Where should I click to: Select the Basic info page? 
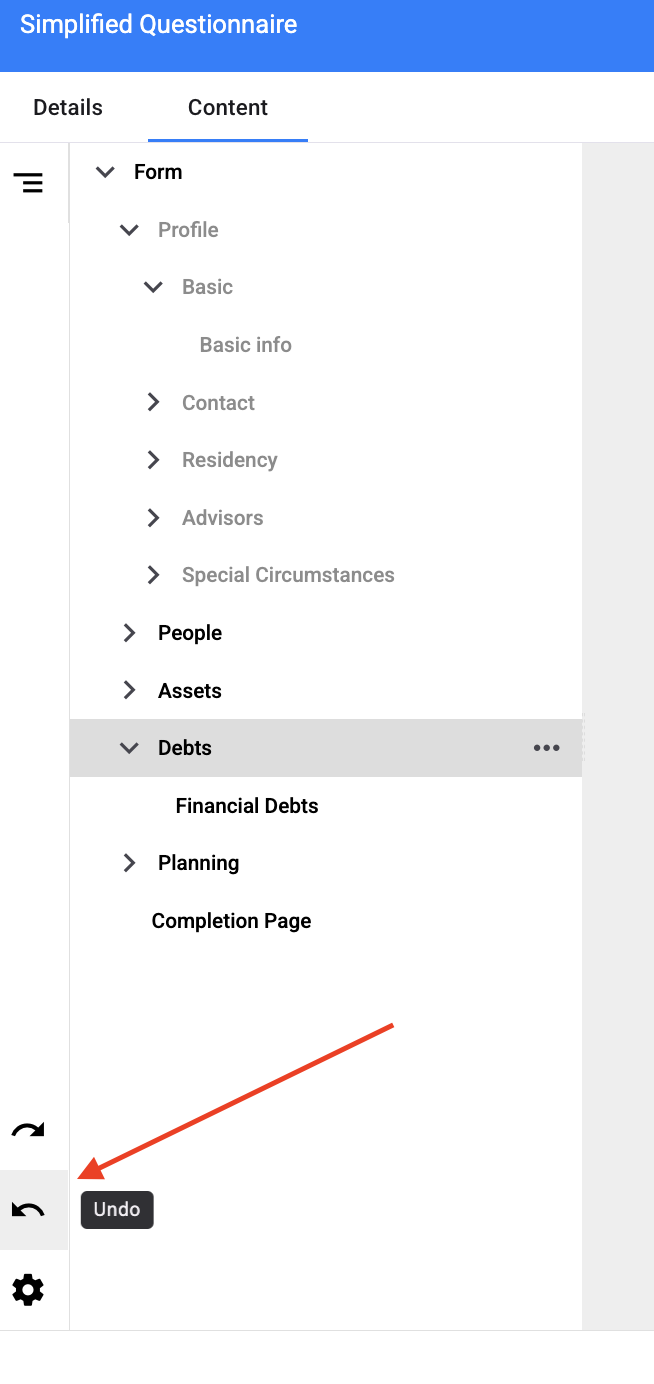point(246,345)
